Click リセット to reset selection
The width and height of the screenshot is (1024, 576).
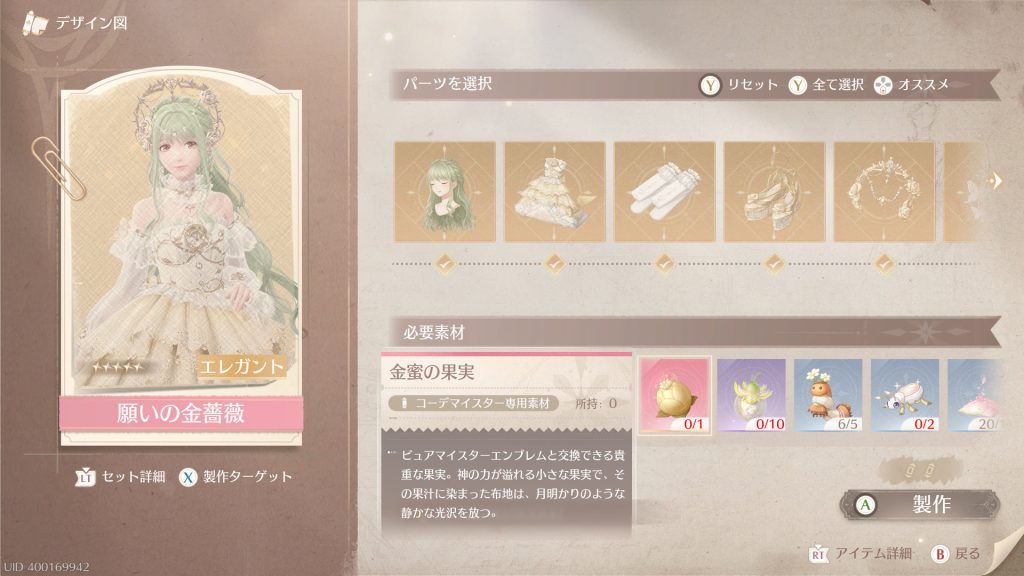[x=739, y=85]
